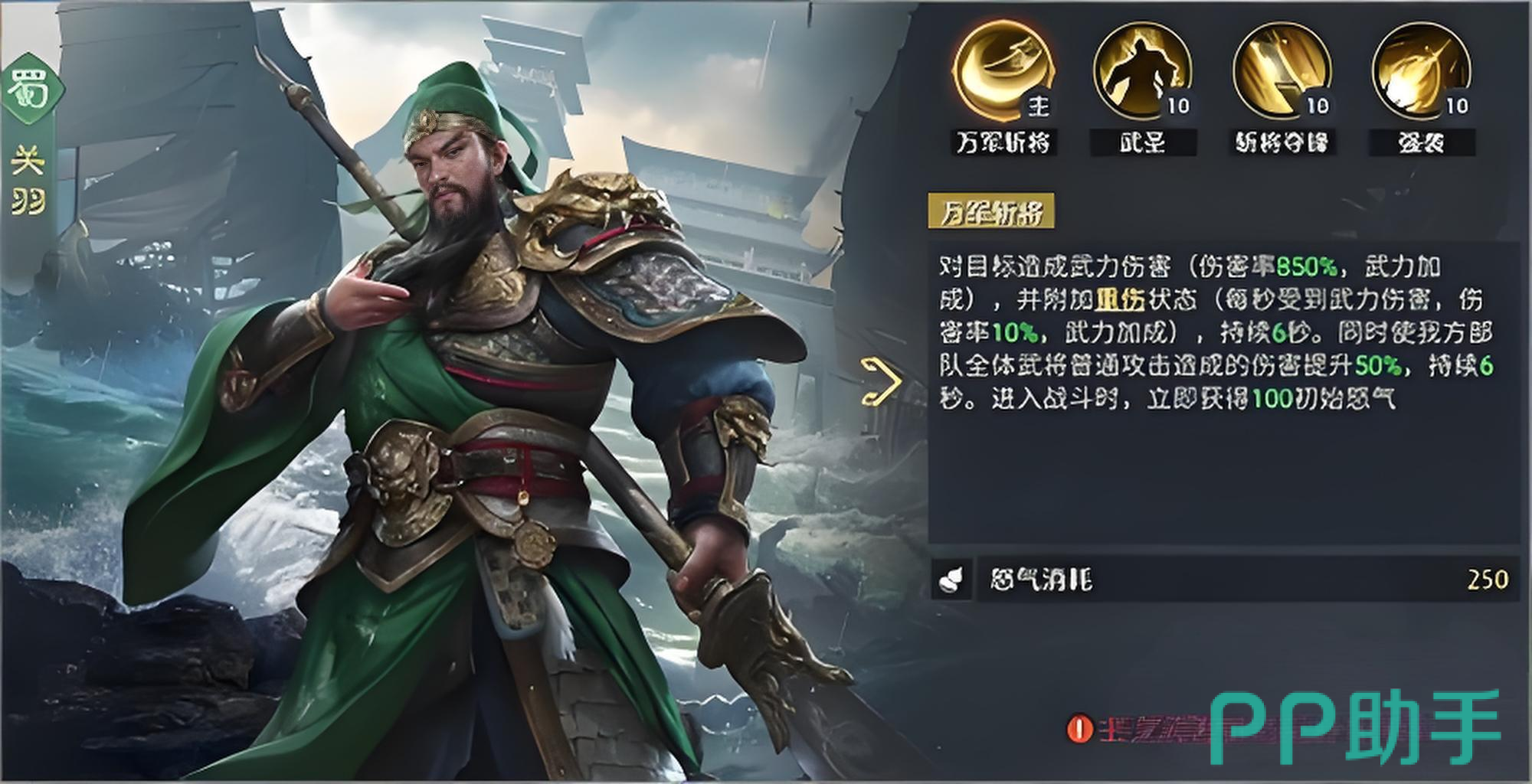The image size is (1532, 784).
Task: Open the 万军斩将 label under first skill
Action: point(1003,142)
